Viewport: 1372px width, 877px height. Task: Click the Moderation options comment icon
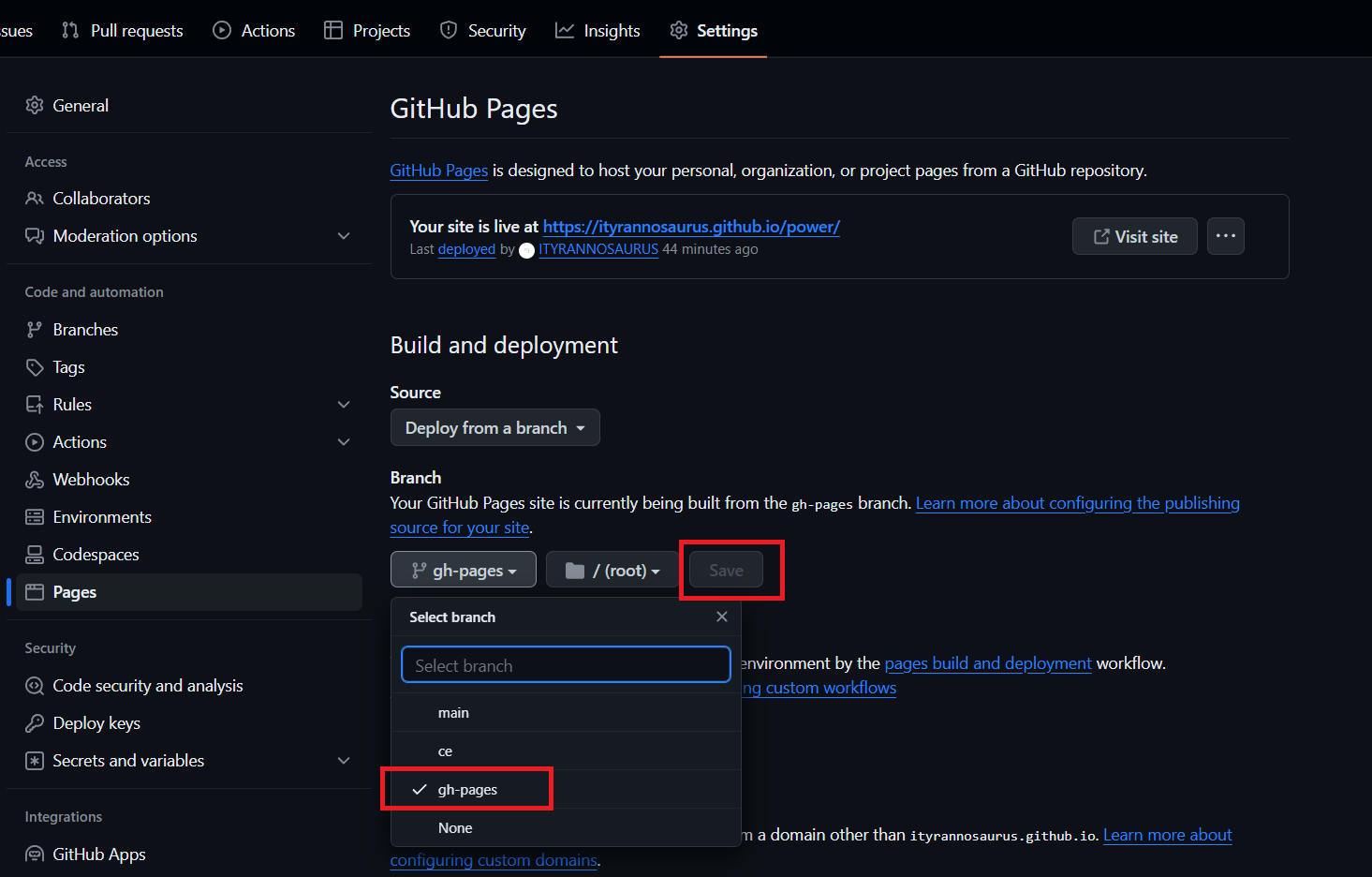tap(35, 236)
